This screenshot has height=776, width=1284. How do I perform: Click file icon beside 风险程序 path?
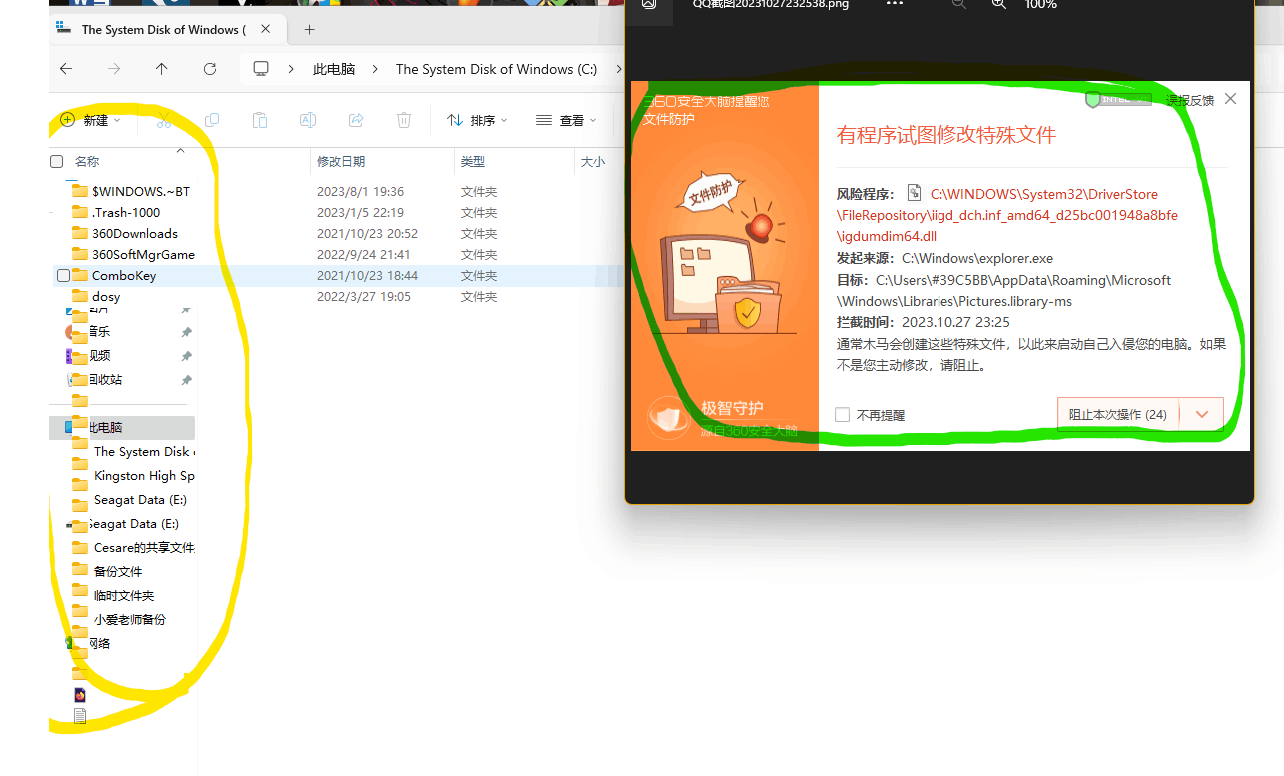pos(914,192)
